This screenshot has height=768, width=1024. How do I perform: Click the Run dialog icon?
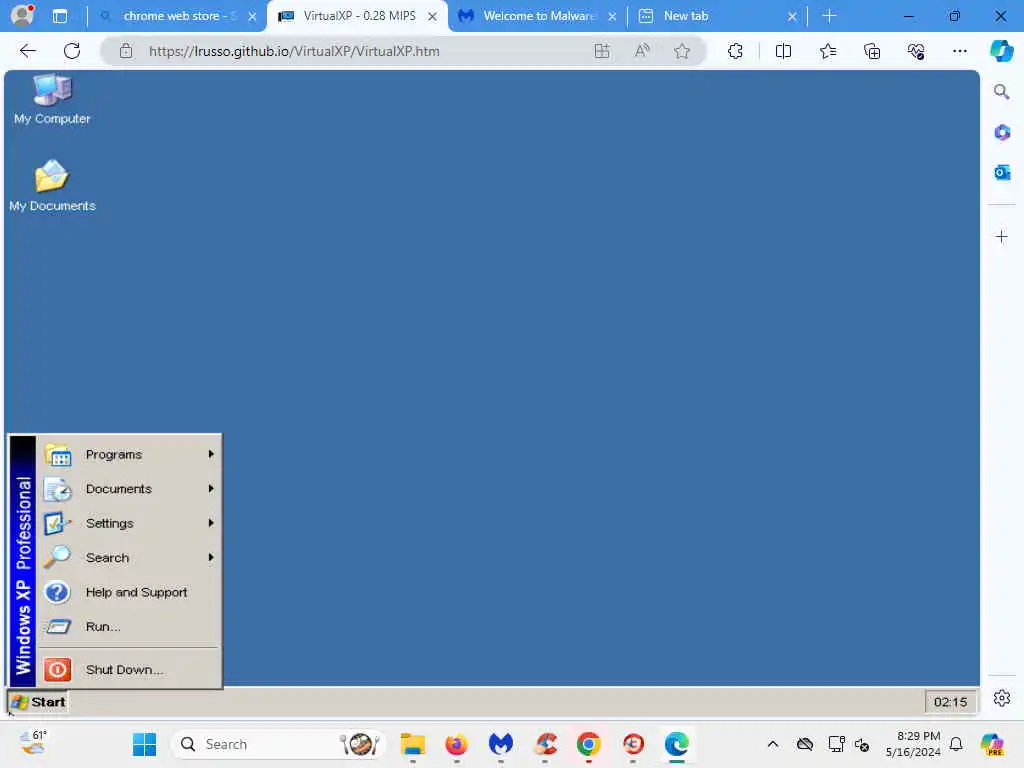(x=57, y=627)
